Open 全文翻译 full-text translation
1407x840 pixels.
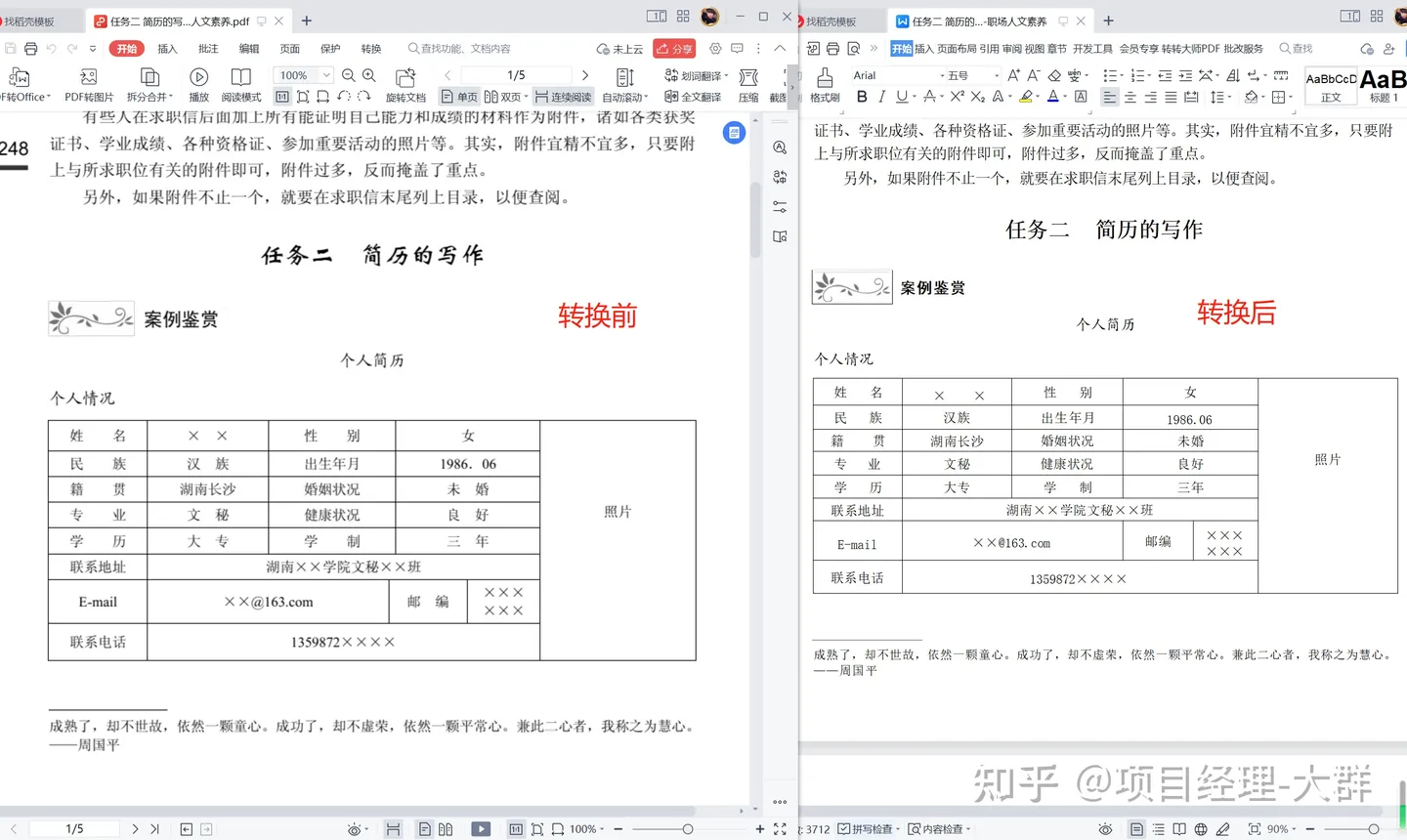click(x=693, y=97)
